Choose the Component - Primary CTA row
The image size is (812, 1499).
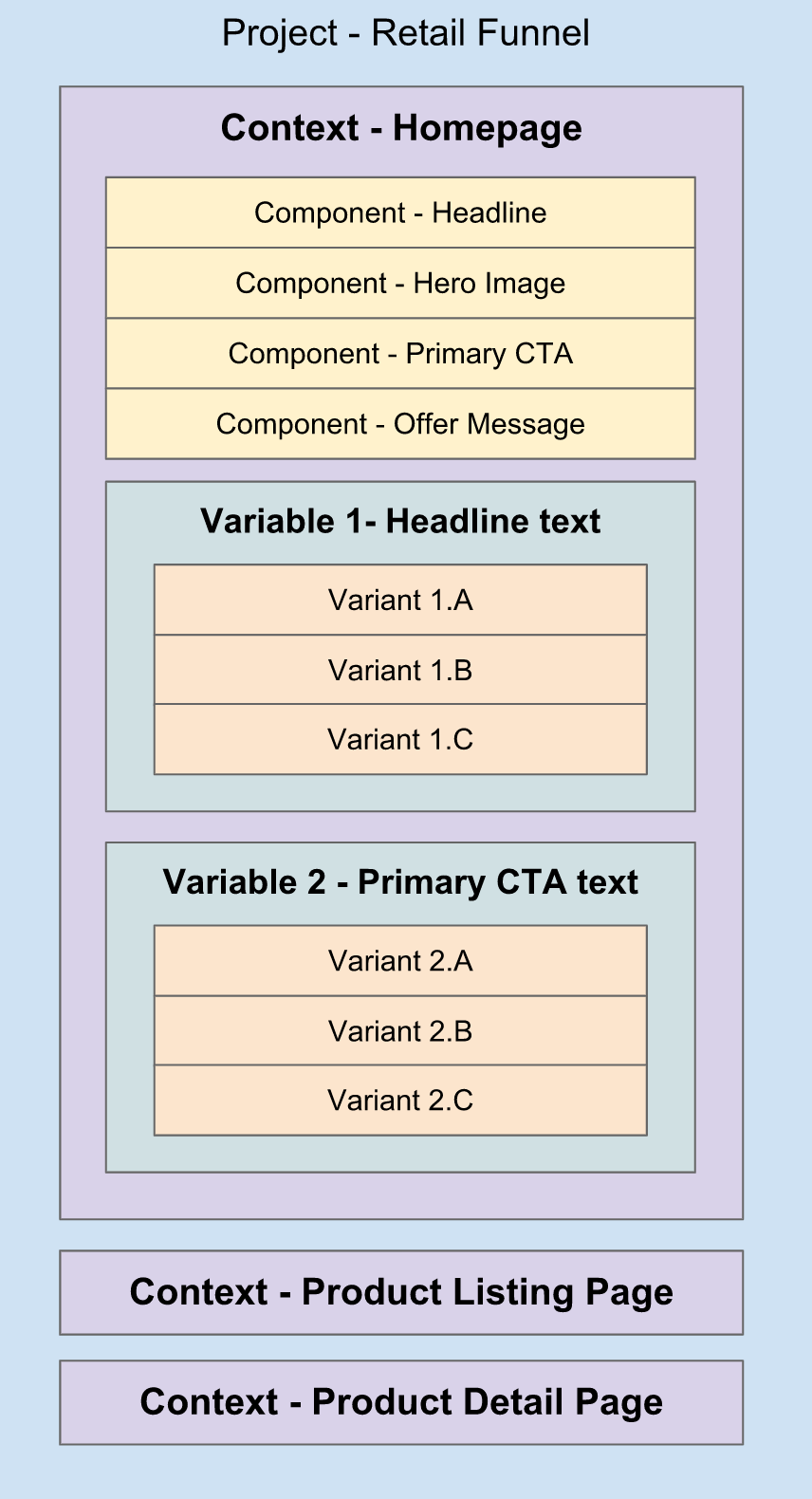pyautogui.click(x=400, y=353)
